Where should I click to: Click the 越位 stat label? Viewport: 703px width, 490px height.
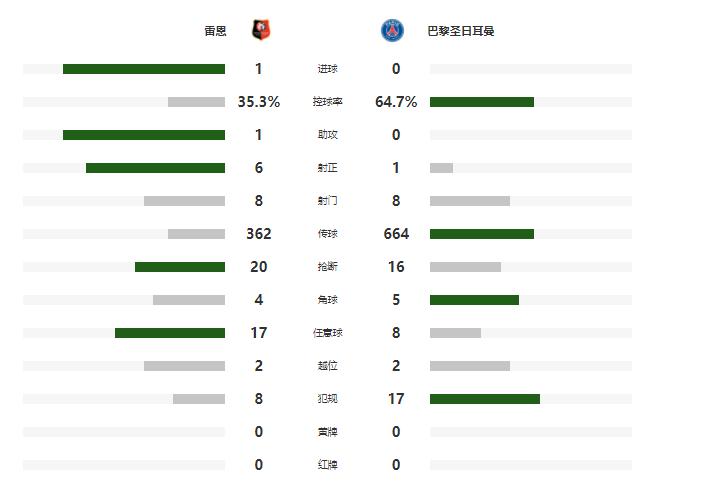pos(327,366)
